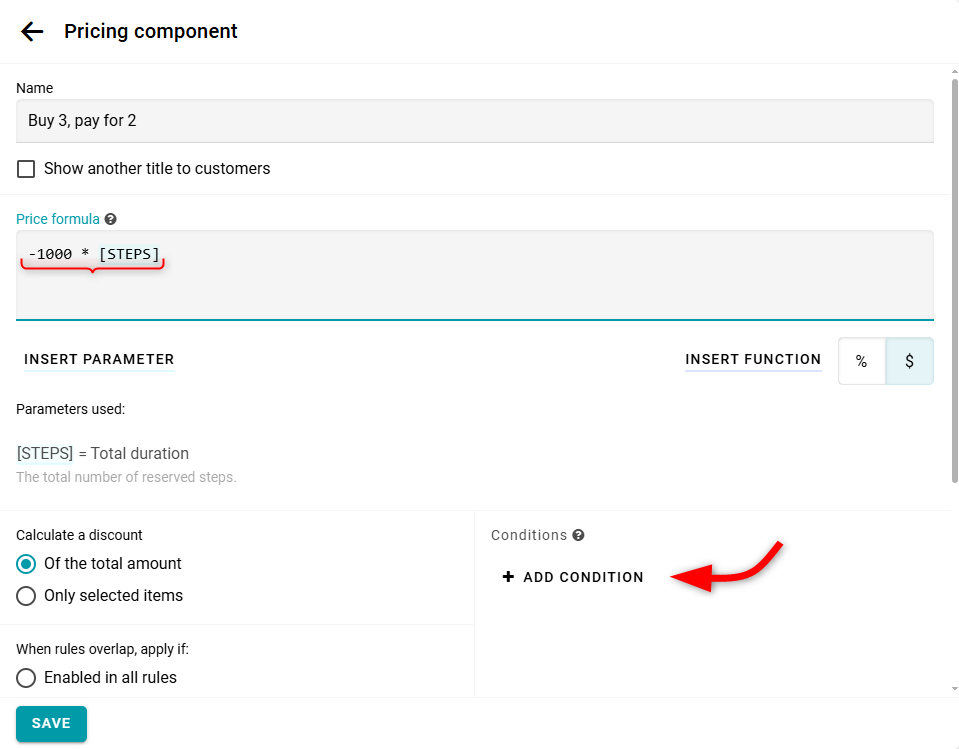
Task: Switch to percent discount mode
Action: (861, 361)
